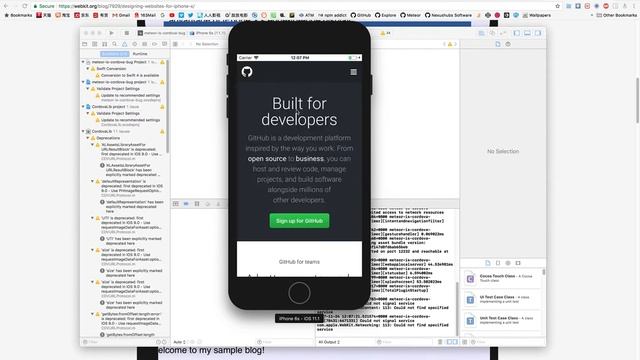Collapse first Validate Project Settings group
This screenshot has height=360, width=640.
pyautogui.click(x=88, y=89)
